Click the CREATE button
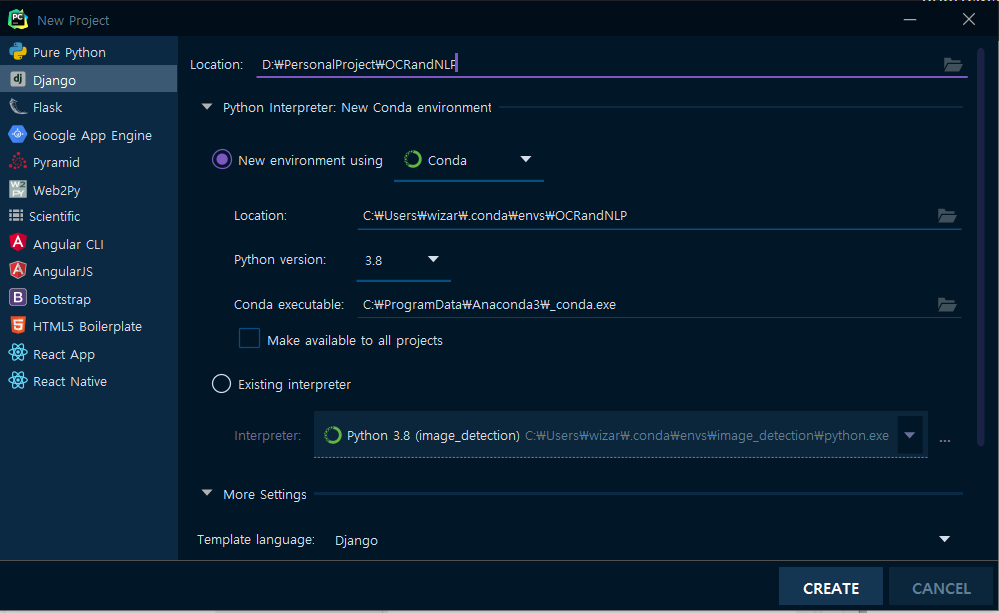The height and width of the screenshot is (613, 999). pos(831,587)
